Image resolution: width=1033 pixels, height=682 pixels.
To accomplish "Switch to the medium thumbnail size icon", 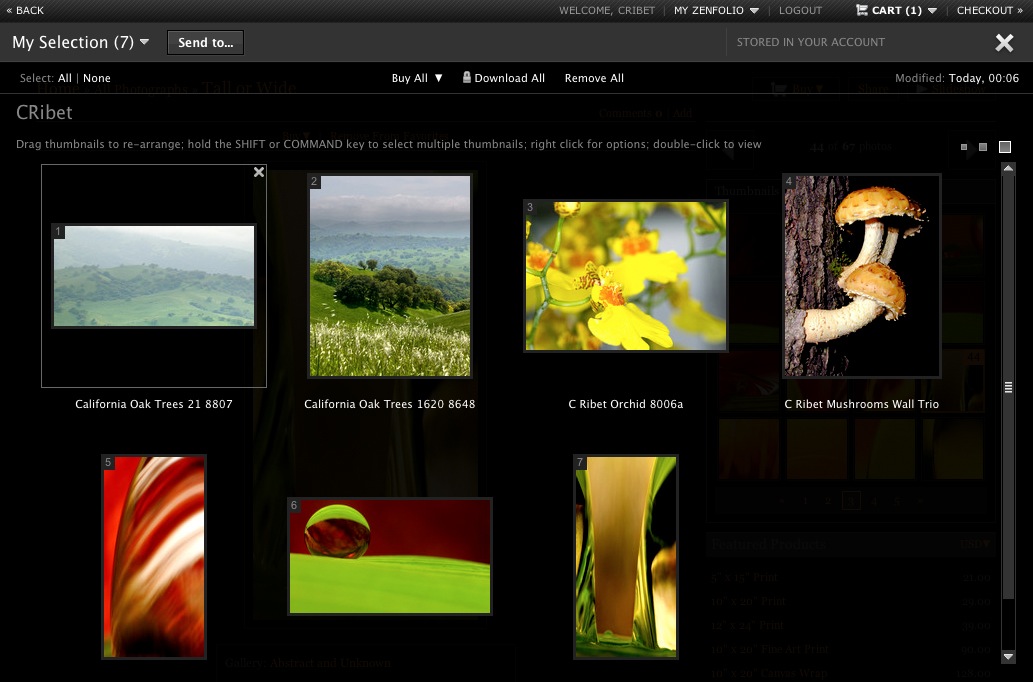I will (983, 147).
